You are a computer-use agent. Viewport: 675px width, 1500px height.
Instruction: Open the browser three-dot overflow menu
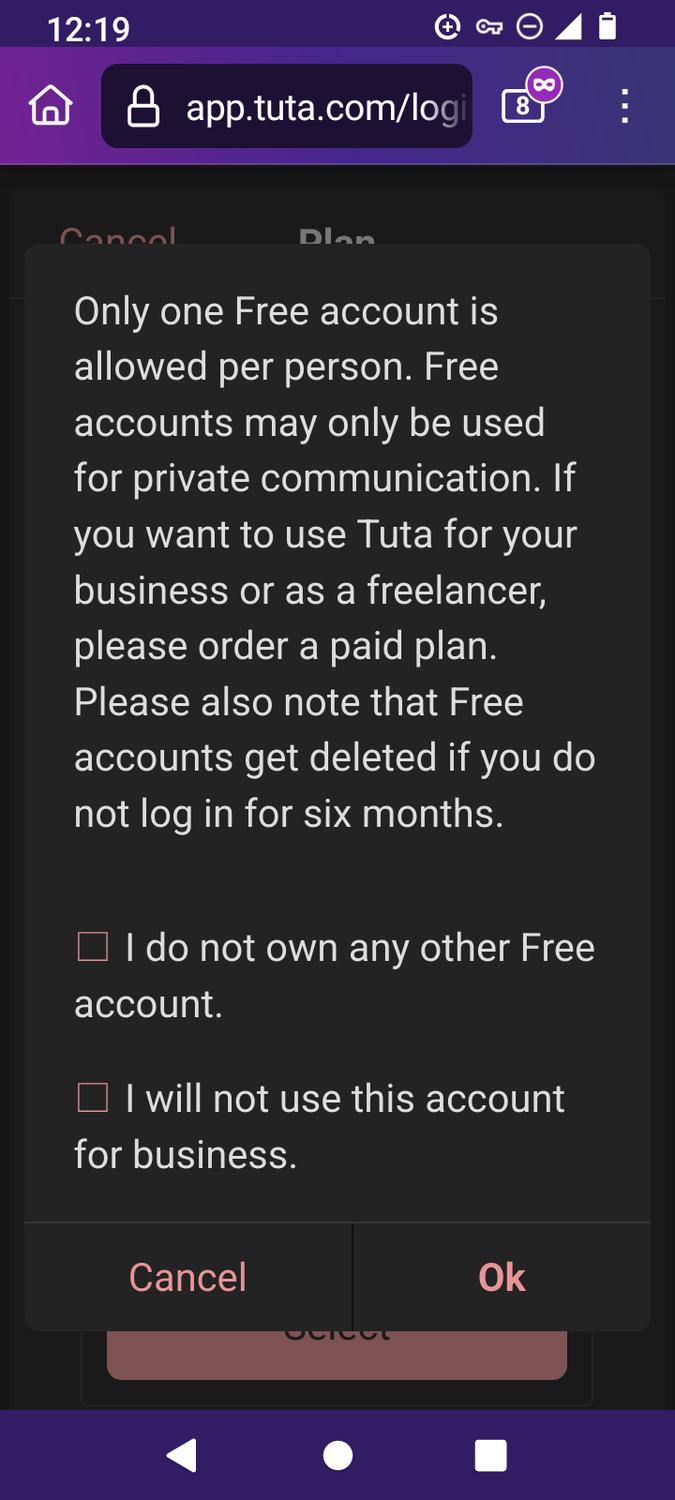(x=624, y=105)
